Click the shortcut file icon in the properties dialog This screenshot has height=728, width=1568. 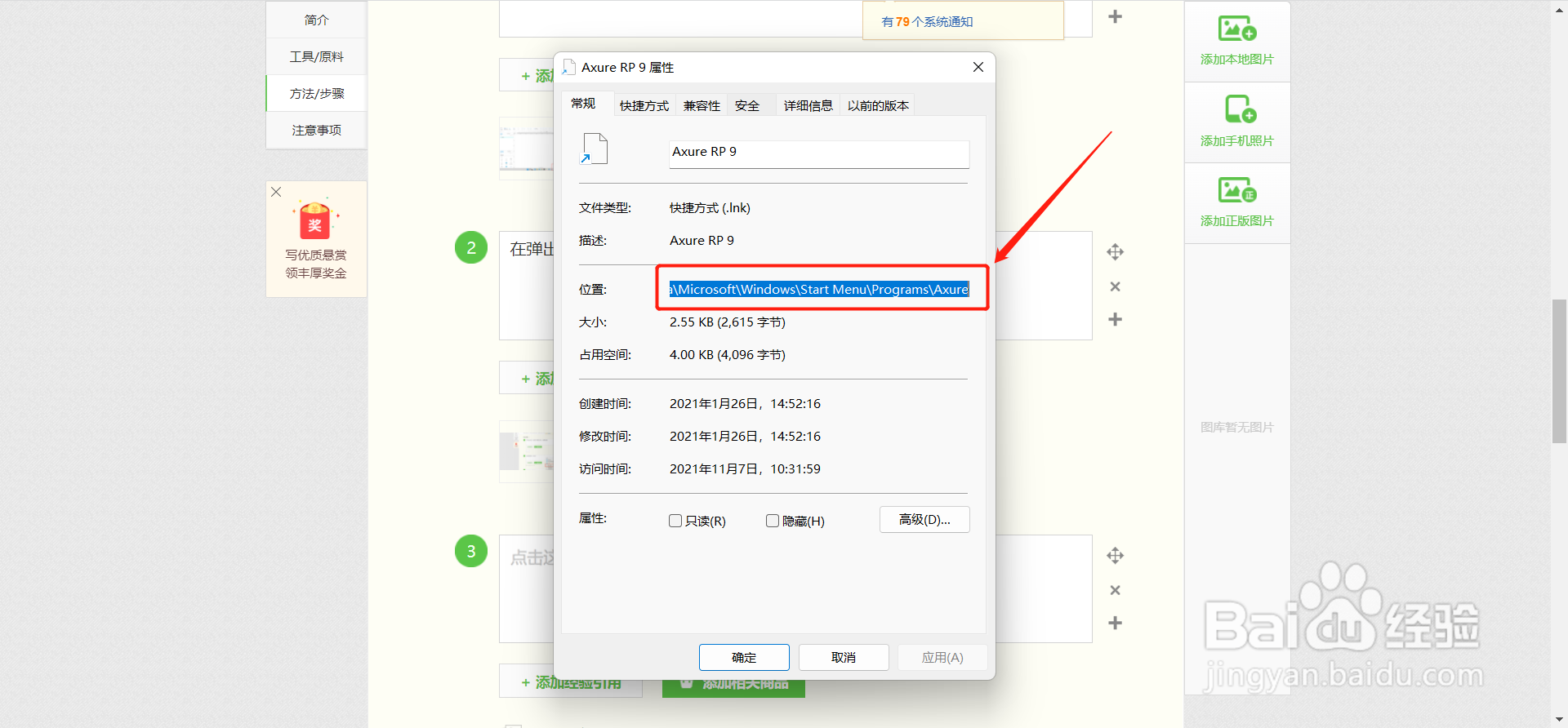(594, 149)
